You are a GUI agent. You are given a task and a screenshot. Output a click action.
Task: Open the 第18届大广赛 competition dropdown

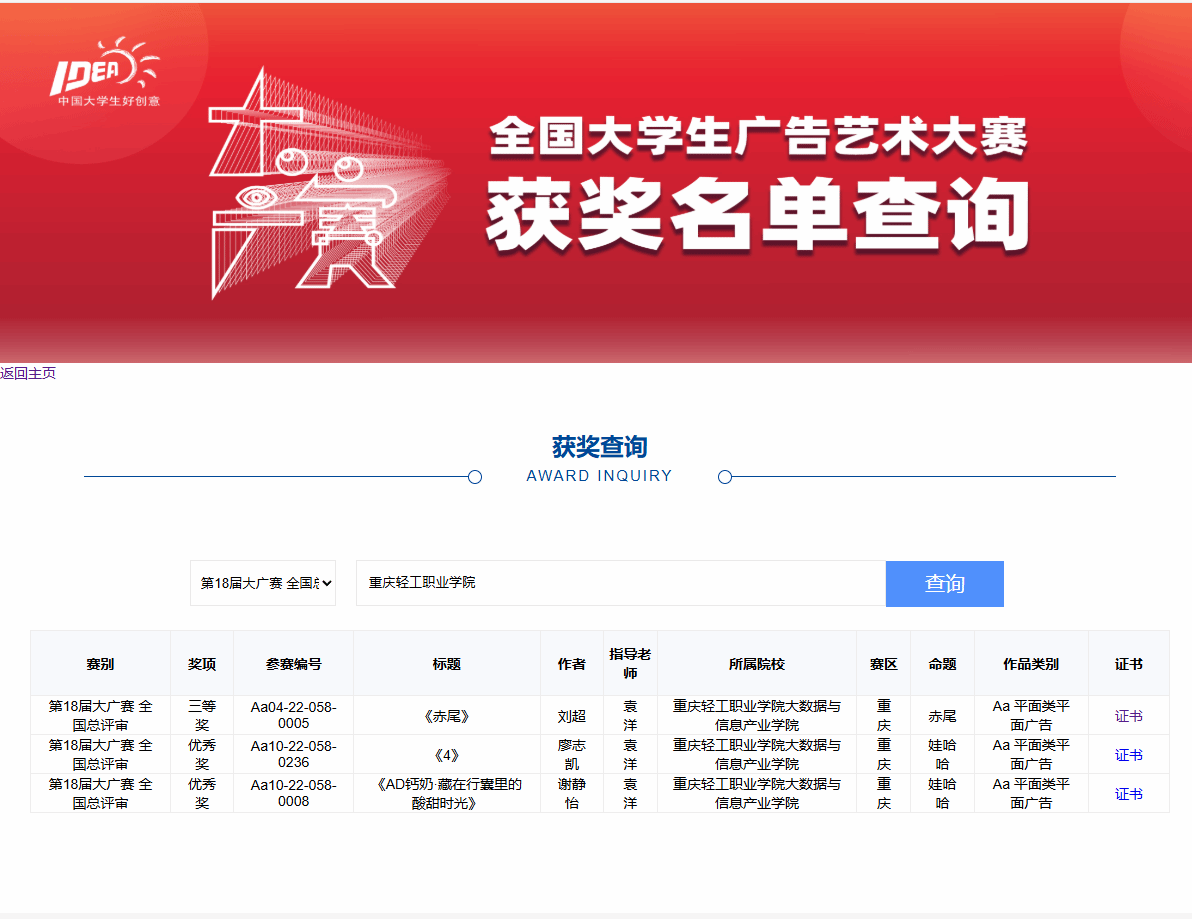(x=263, y=583)
